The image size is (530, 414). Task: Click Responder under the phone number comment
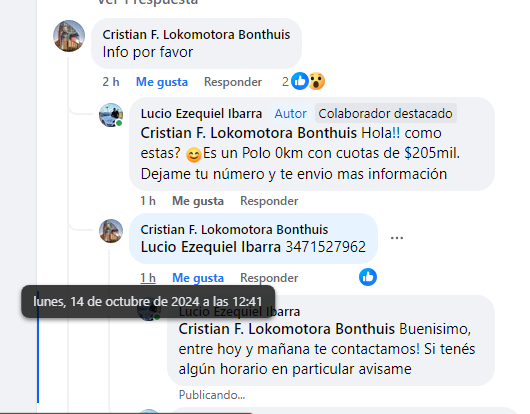pyautogui.click(x=269, y=278)
